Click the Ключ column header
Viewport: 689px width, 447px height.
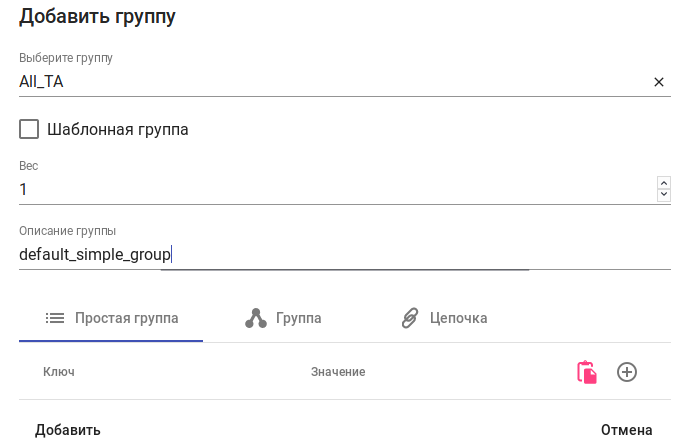[x=59, y=372]
